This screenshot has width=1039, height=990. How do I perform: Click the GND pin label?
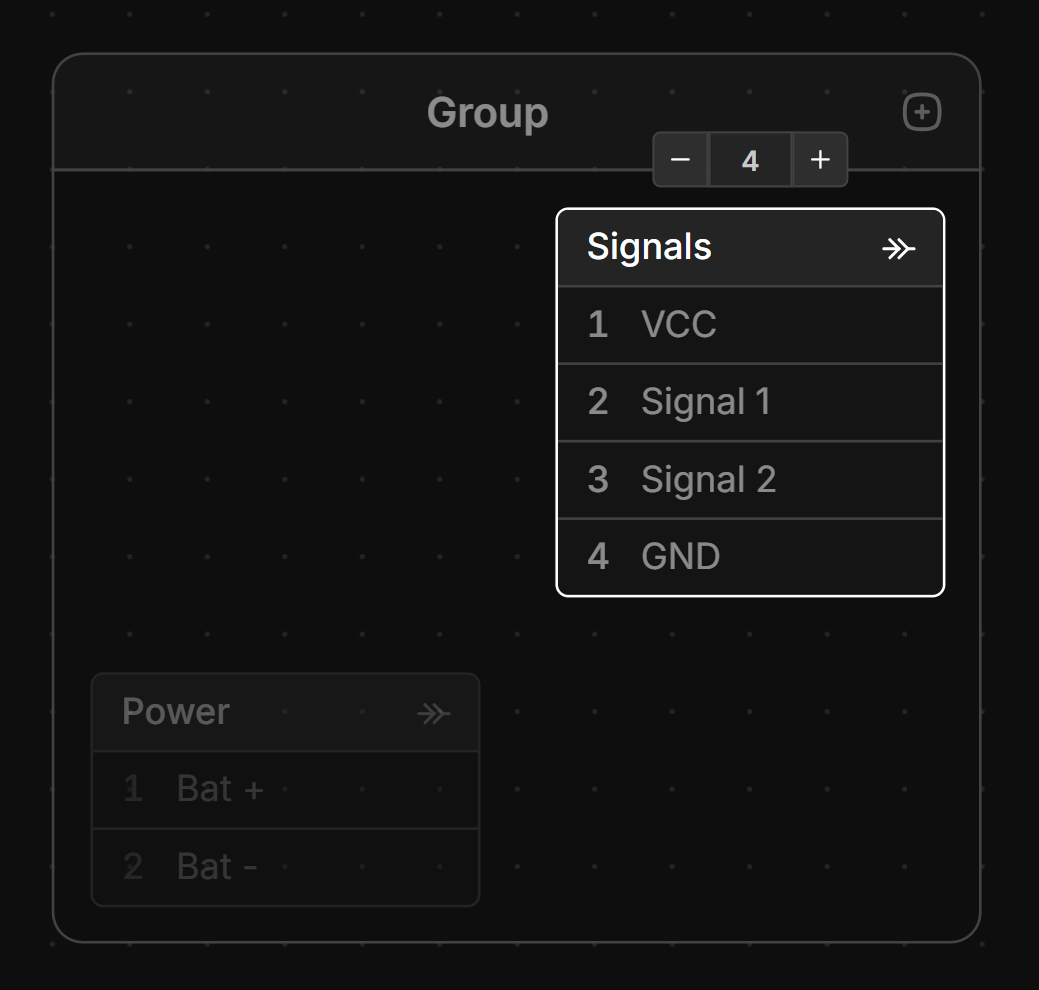pyautogui.click(x=681, y=557)
